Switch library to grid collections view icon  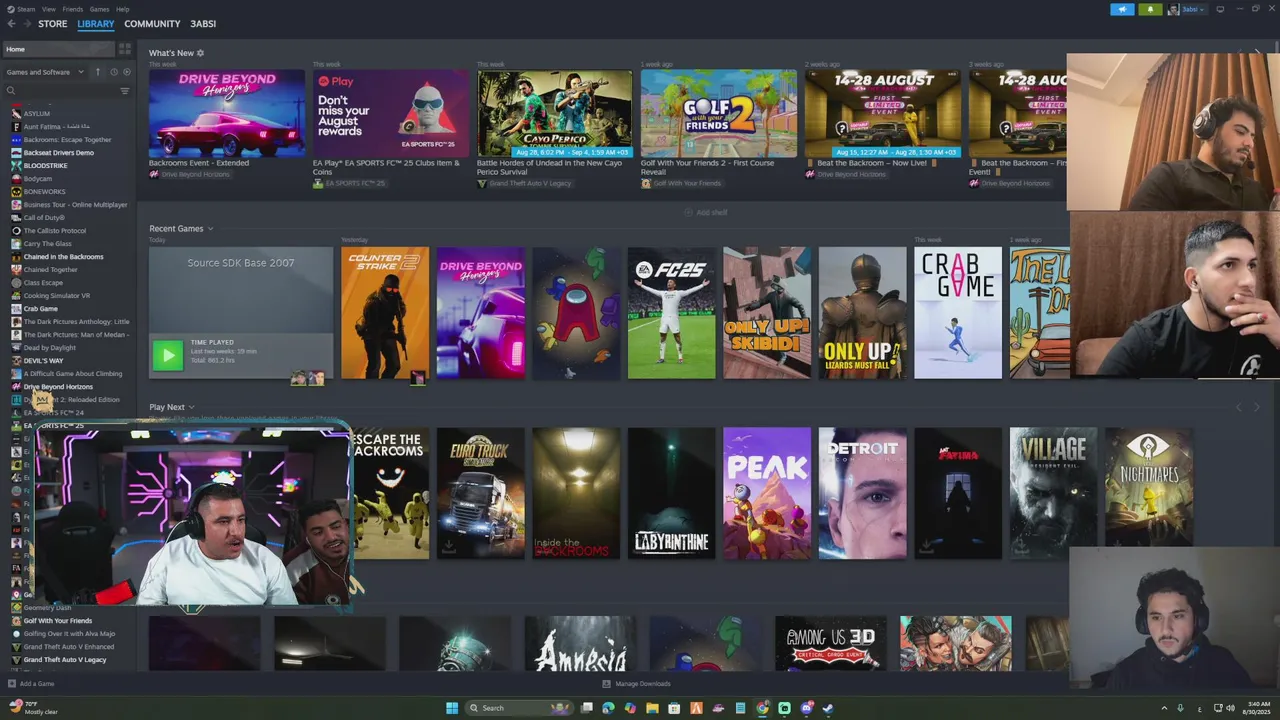click(125, 49)
